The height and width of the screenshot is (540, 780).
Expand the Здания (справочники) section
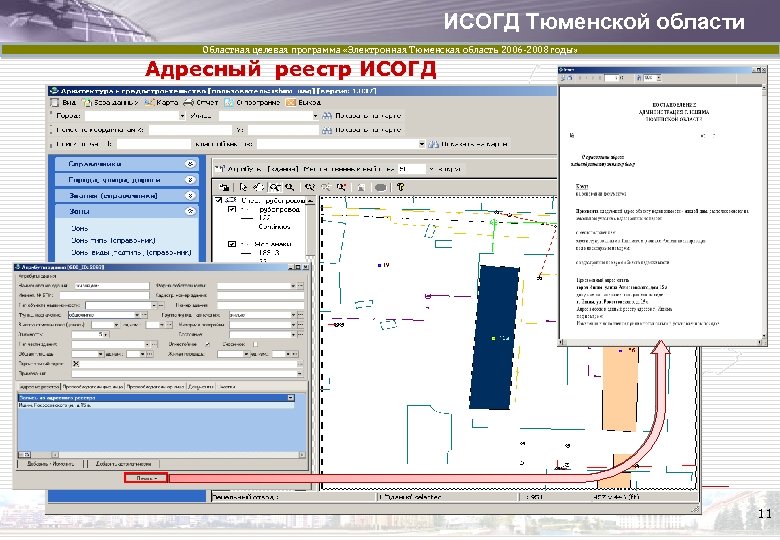coord(190,195)
